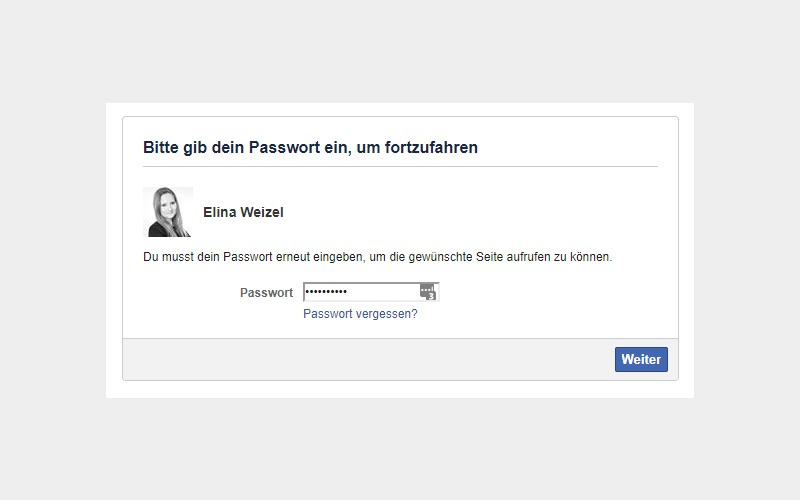Viewport: 800px width, 500px height.
Task: Click the word können ending the instruction
Action: [589, 257]
